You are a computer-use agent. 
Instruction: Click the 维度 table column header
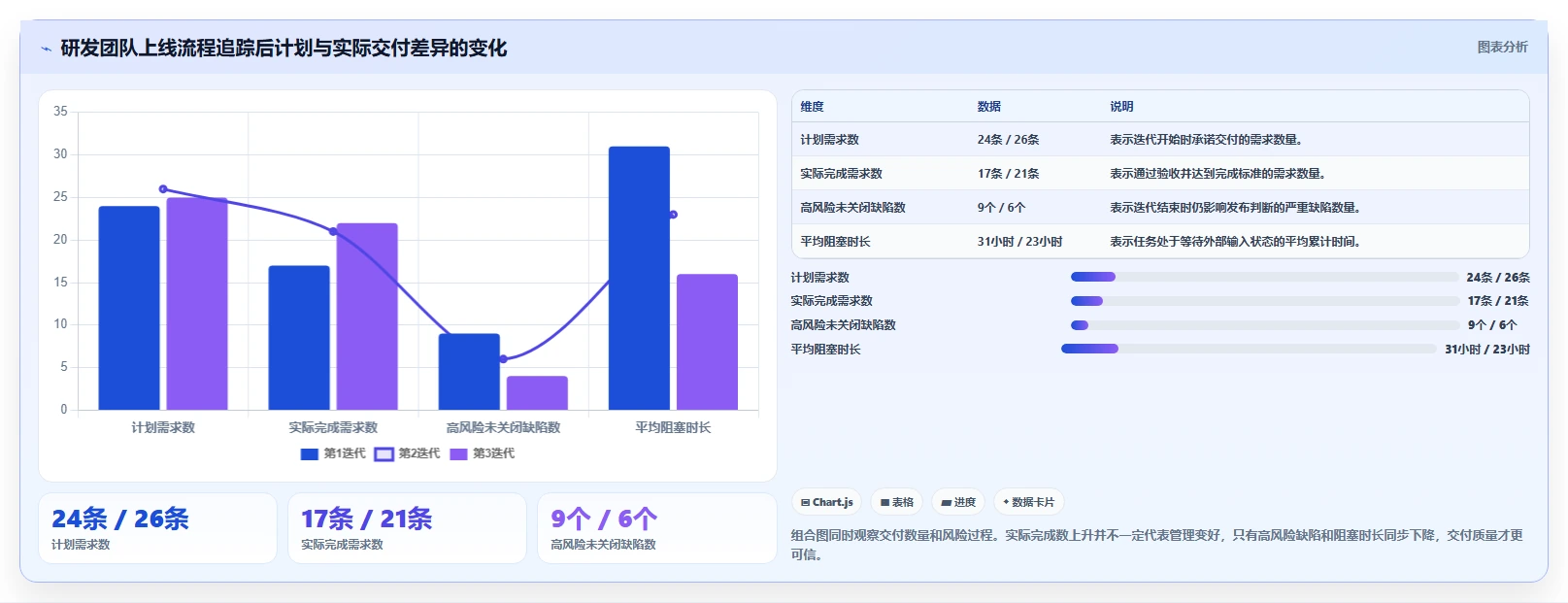pos(813,107)
